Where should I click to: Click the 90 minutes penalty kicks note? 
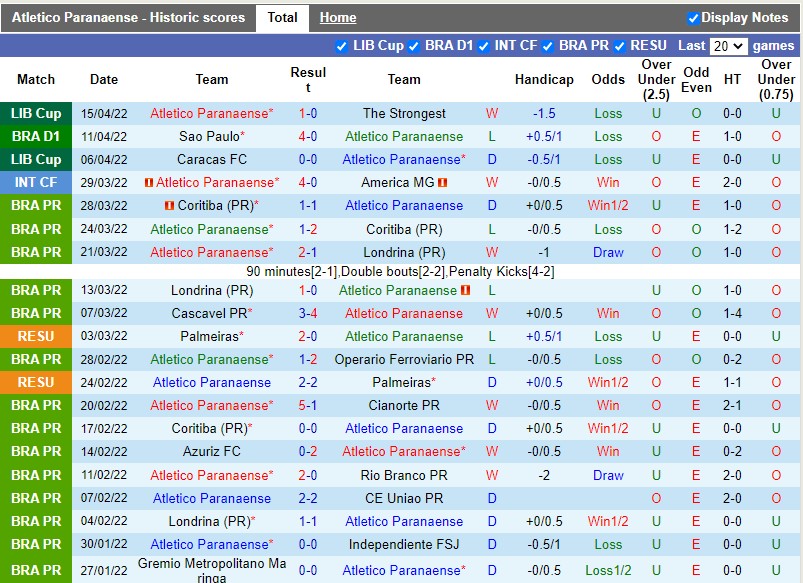(x=401, y=271)
